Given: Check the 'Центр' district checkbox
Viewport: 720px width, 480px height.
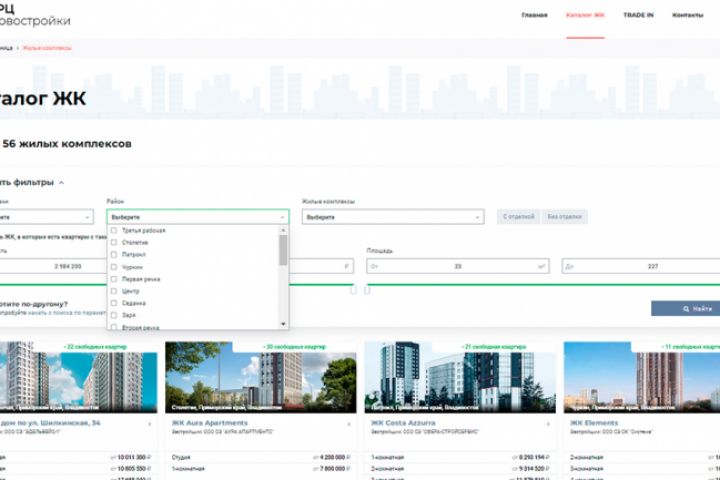Looking at the screenshot, I should pyautogui.click(x=114, y=291).
